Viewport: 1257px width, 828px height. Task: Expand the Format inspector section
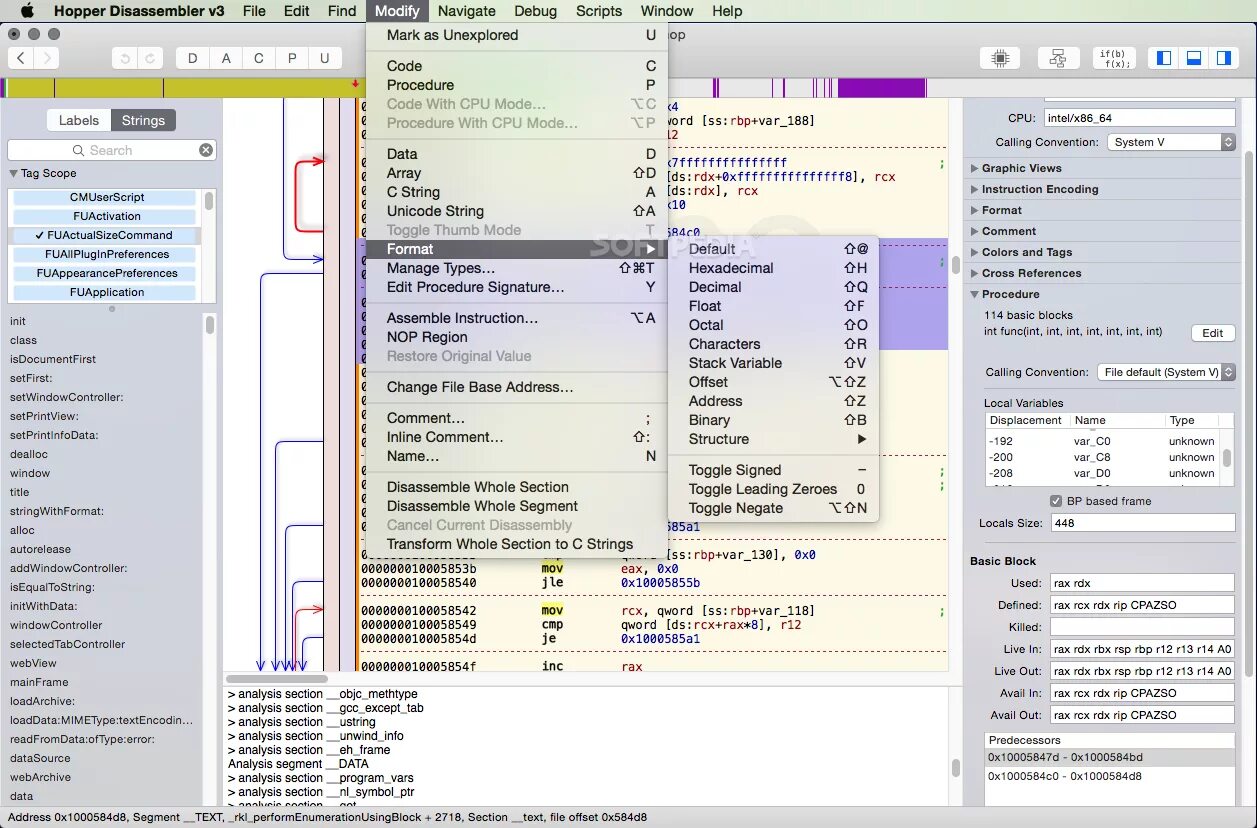point(975,210)
